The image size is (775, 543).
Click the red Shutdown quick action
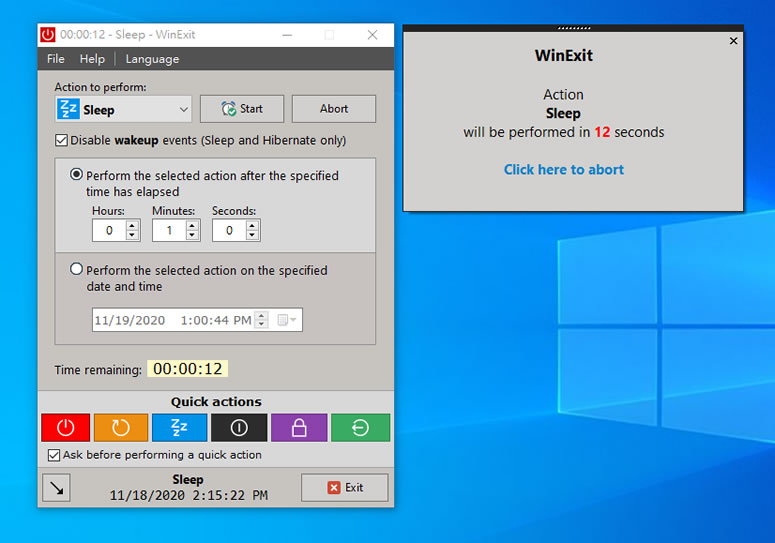(x=66, y=427)
